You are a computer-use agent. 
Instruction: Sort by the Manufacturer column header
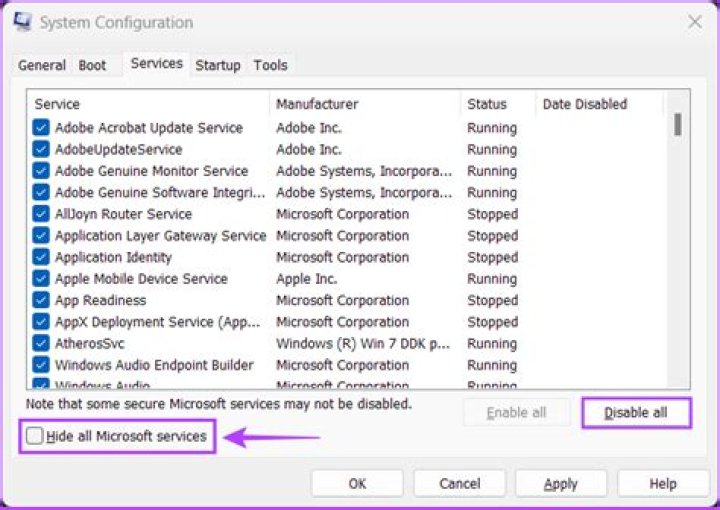366,104
